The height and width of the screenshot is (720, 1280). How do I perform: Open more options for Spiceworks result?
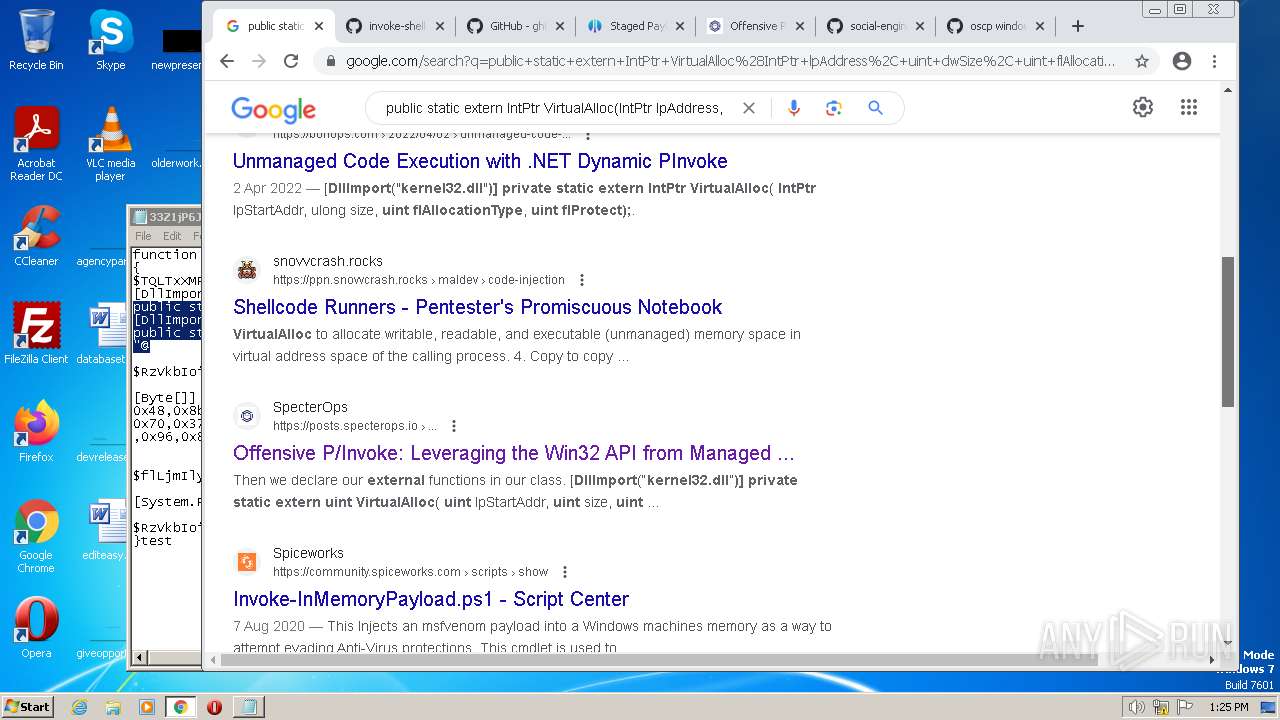[565, 572]
